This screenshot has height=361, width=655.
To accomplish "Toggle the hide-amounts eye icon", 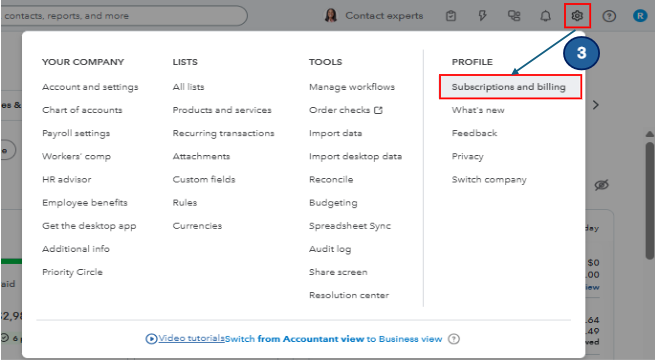I will (602, 185).
